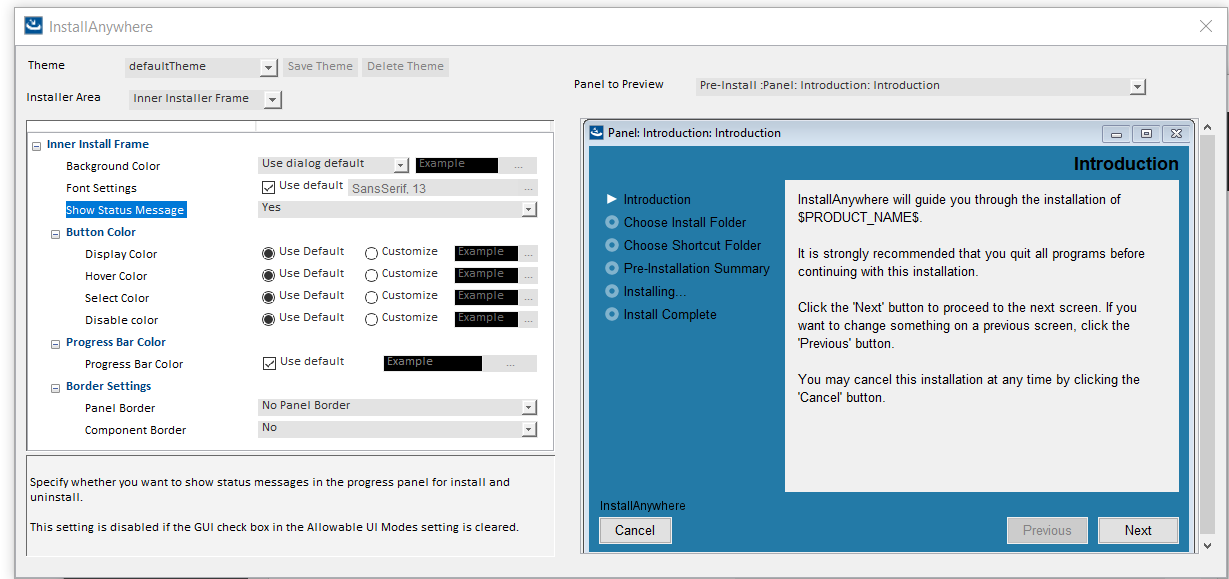Toggle Progress Bar Color Use default checkbox
Viewport: 1229px width, 579px height.
click(x=268, y=363)
